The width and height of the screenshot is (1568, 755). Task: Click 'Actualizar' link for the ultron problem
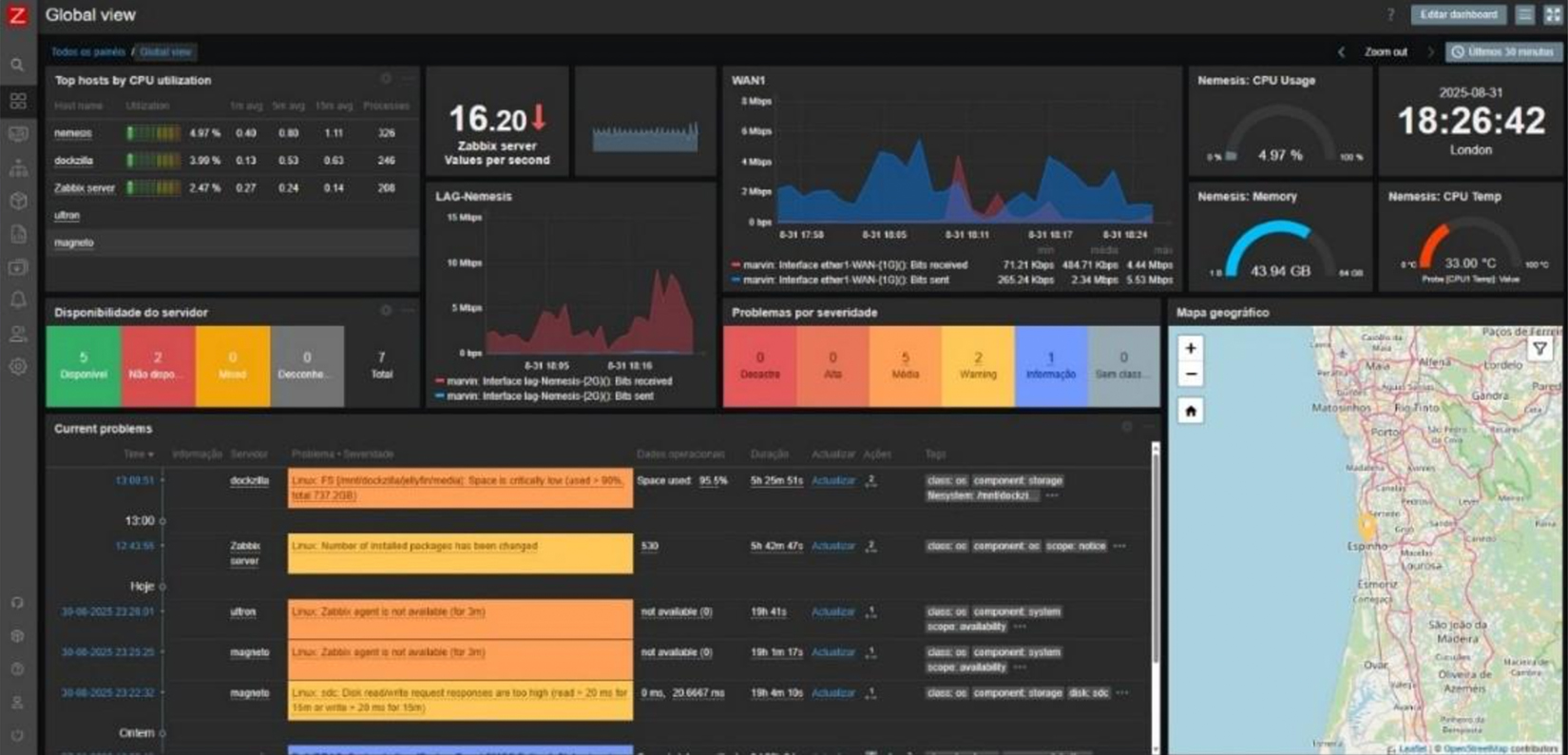(832, 612)
